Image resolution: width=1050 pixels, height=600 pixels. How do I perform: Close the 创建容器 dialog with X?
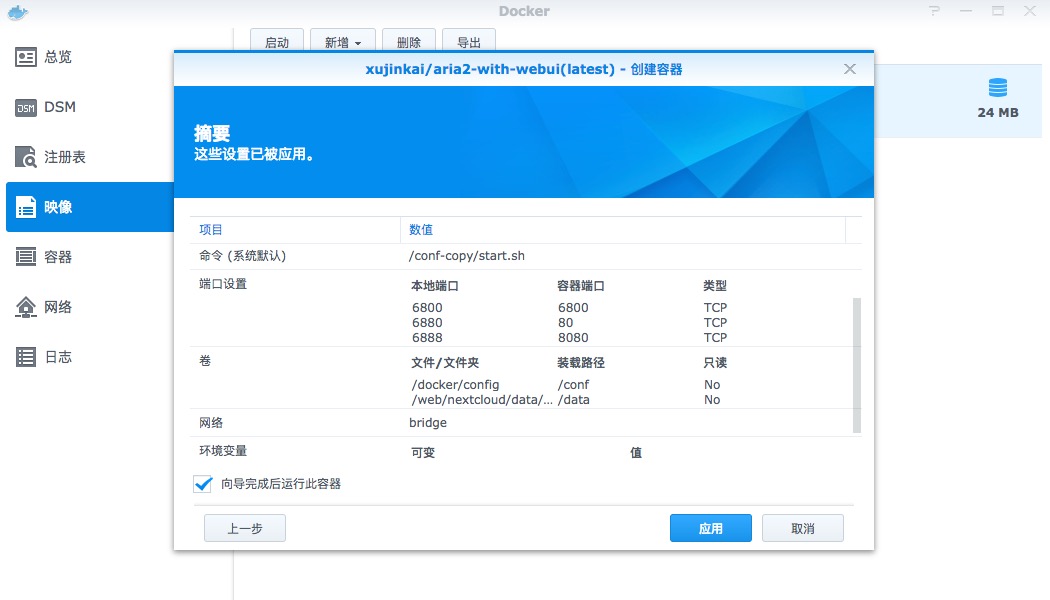850,69
